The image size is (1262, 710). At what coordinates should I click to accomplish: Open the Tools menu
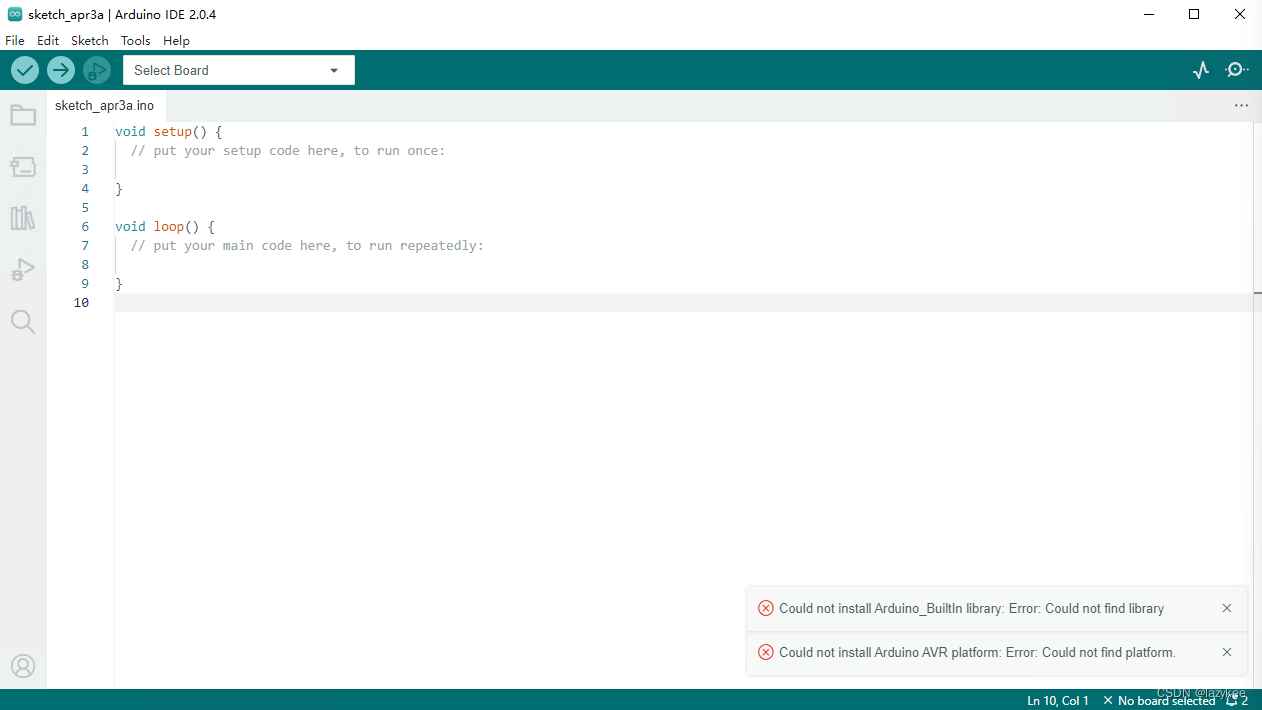(135, 41)
